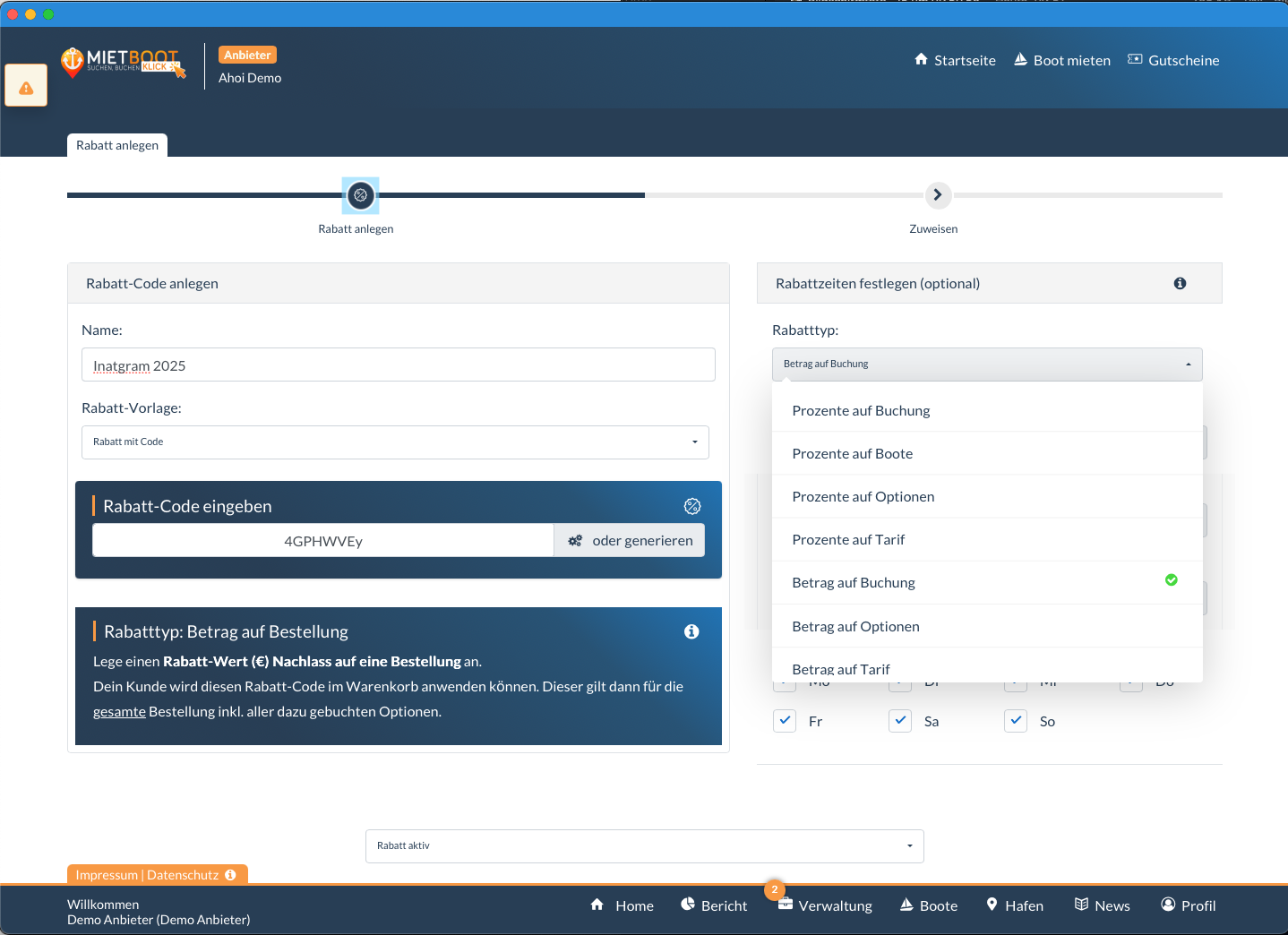Open the Rabatt-Vorlage dropdown
This screenshot has width=1288, height=935.
click(x=395, y=442)
